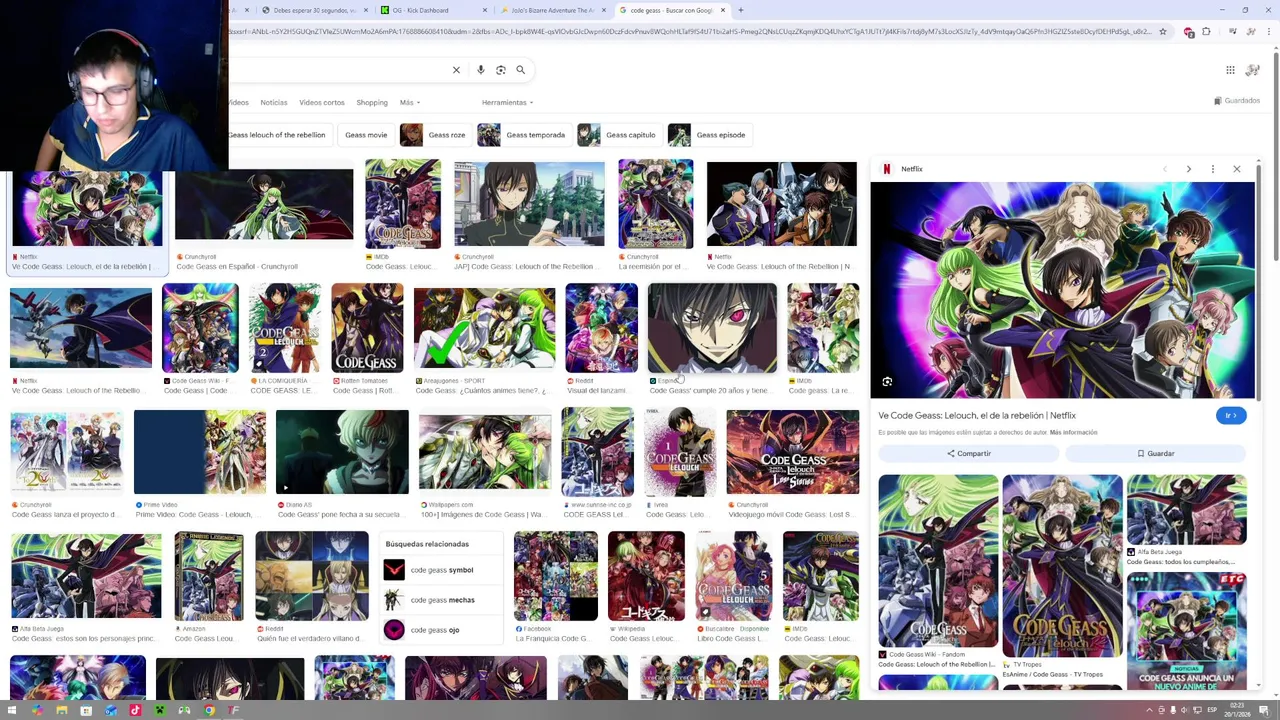Open the Windows Start menu
Screen dimensions: 1280x720
point(13,711)
